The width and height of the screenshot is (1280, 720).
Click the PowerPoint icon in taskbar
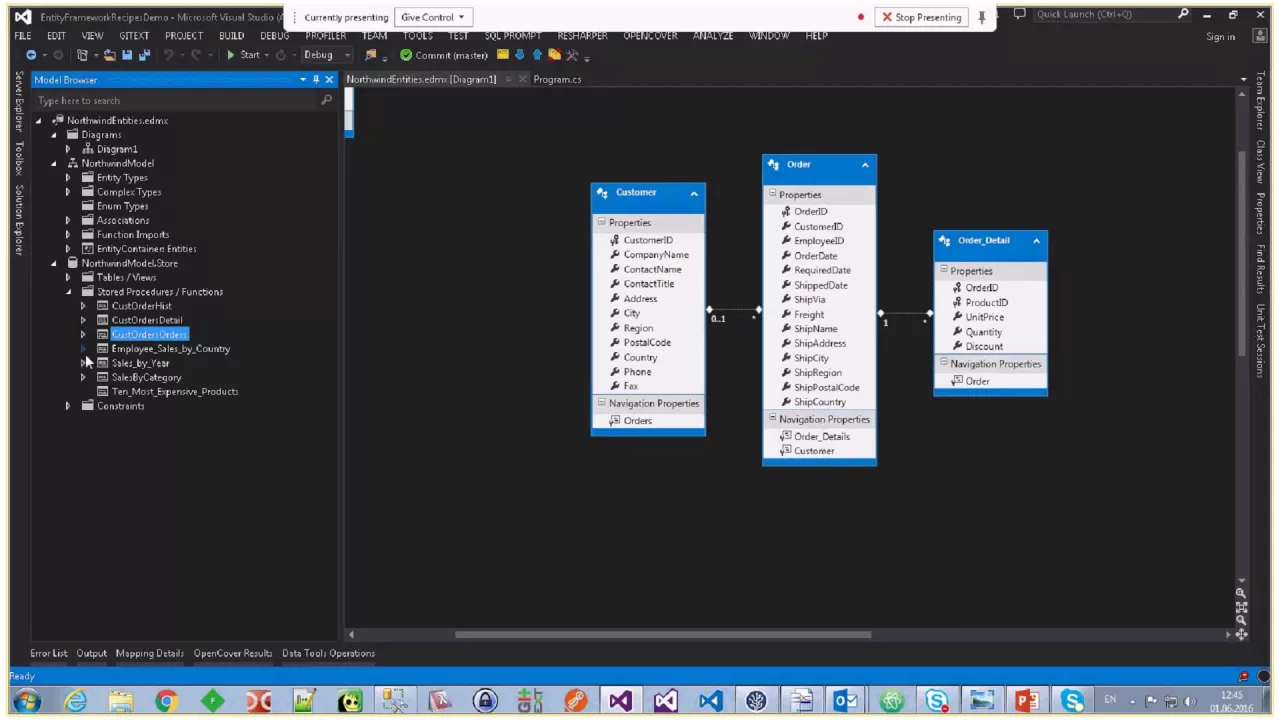(1027, 701)
